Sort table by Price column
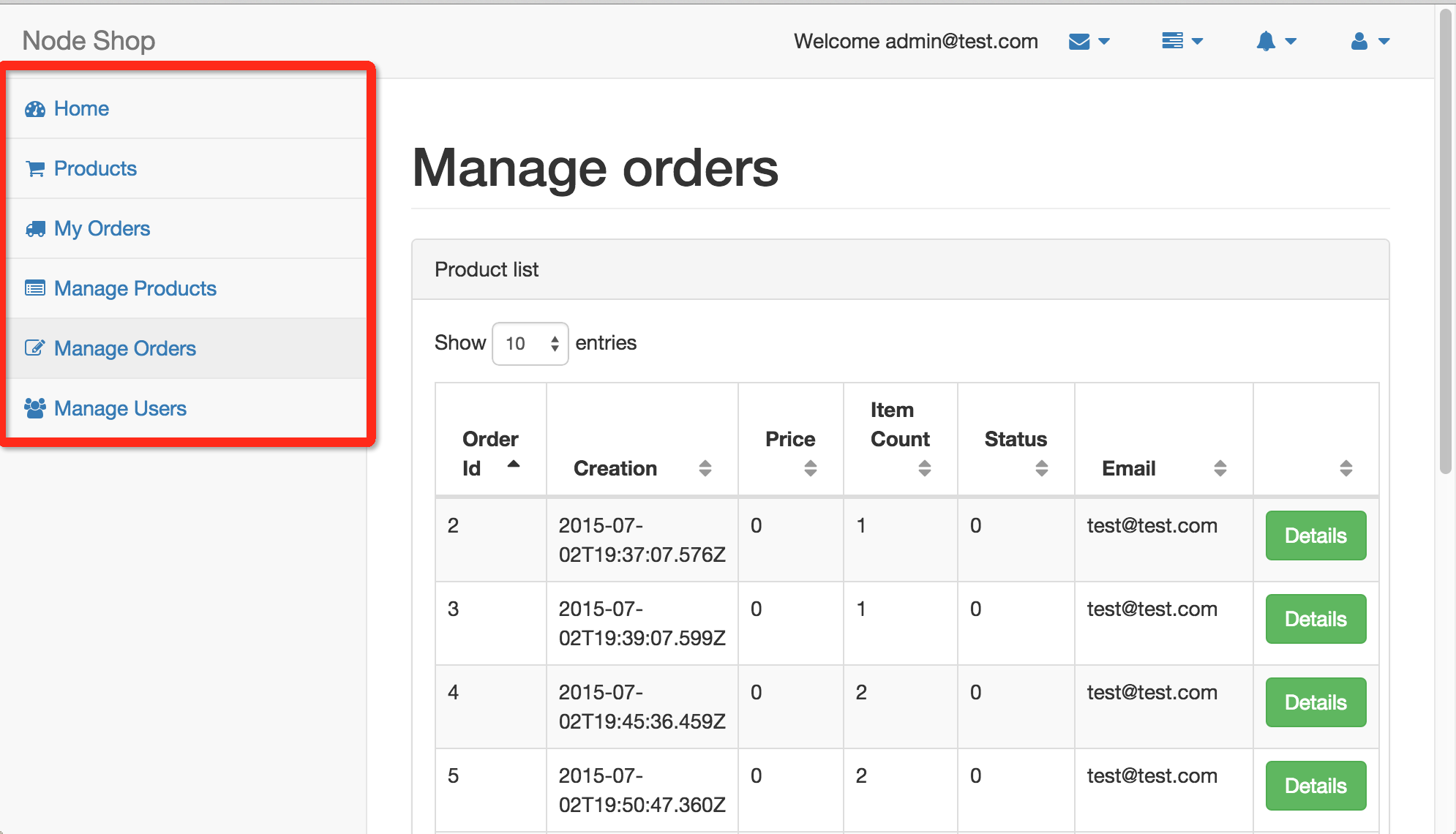Viewport: 1456px width, 834px height. [x=790, y=440]
